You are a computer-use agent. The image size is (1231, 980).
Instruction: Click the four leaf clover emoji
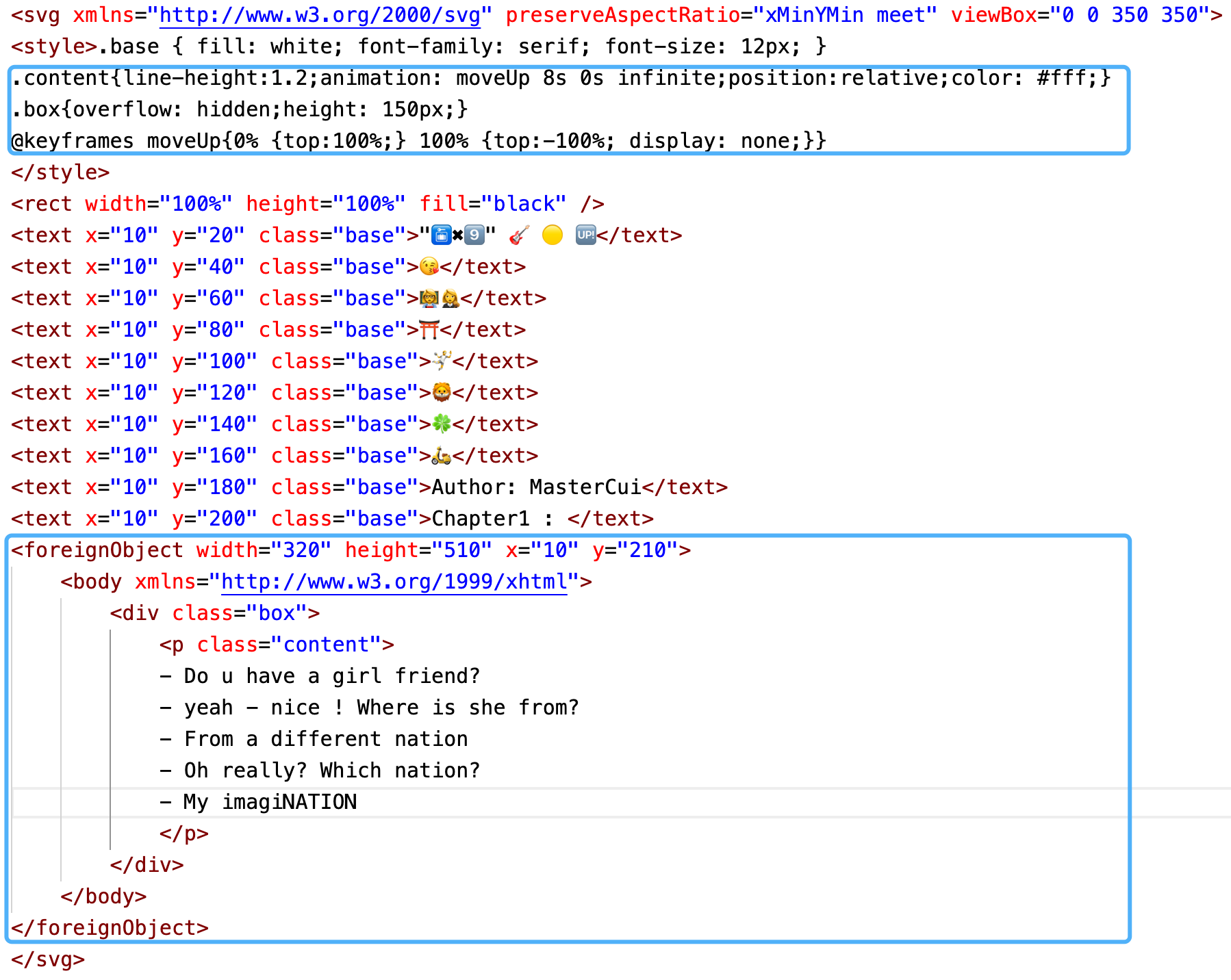click(x=442, y=424)
